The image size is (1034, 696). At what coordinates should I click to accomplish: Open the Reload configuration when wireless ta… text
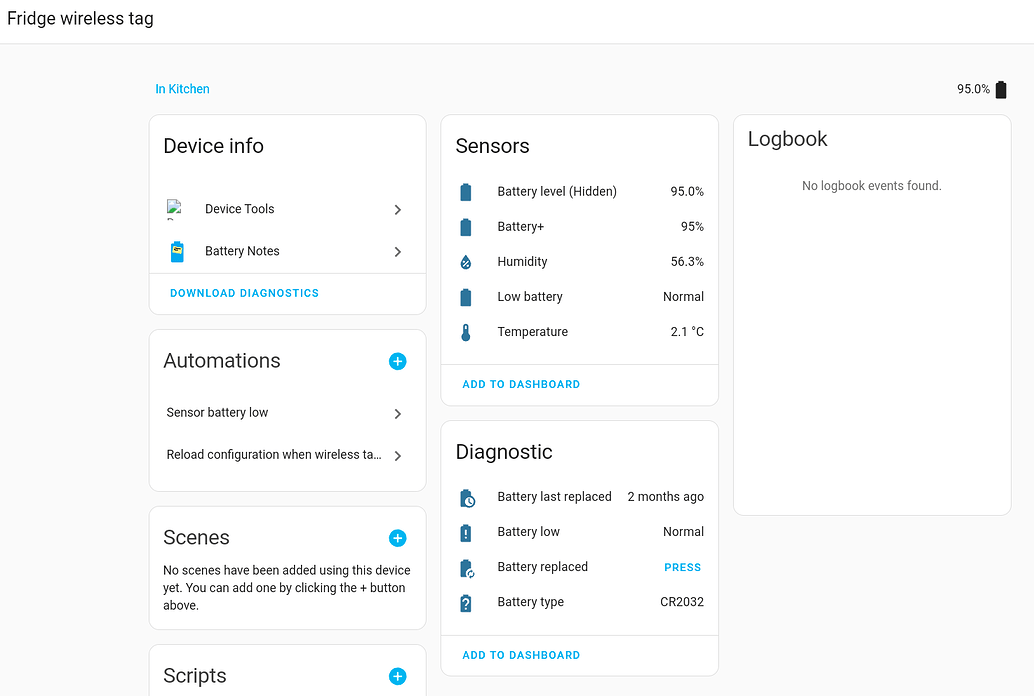[274, 455]
